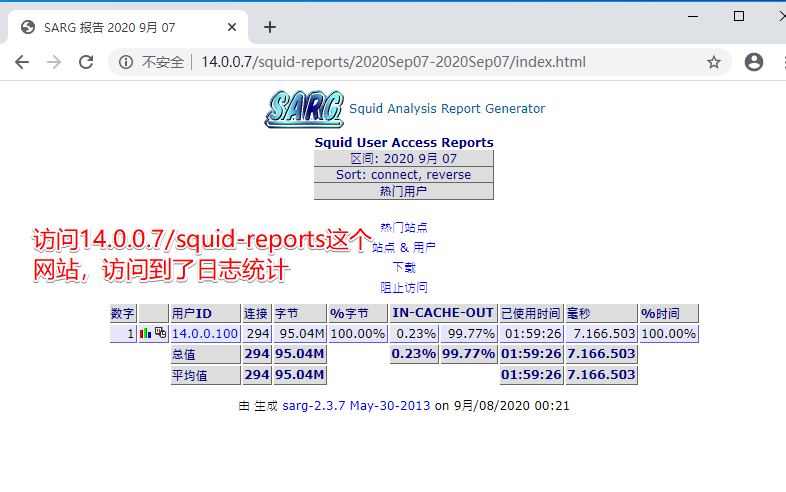Viewport: 786px width, 492px height.
Task: Click Squid Analysis Report Generator link
Action: (447, 109)
